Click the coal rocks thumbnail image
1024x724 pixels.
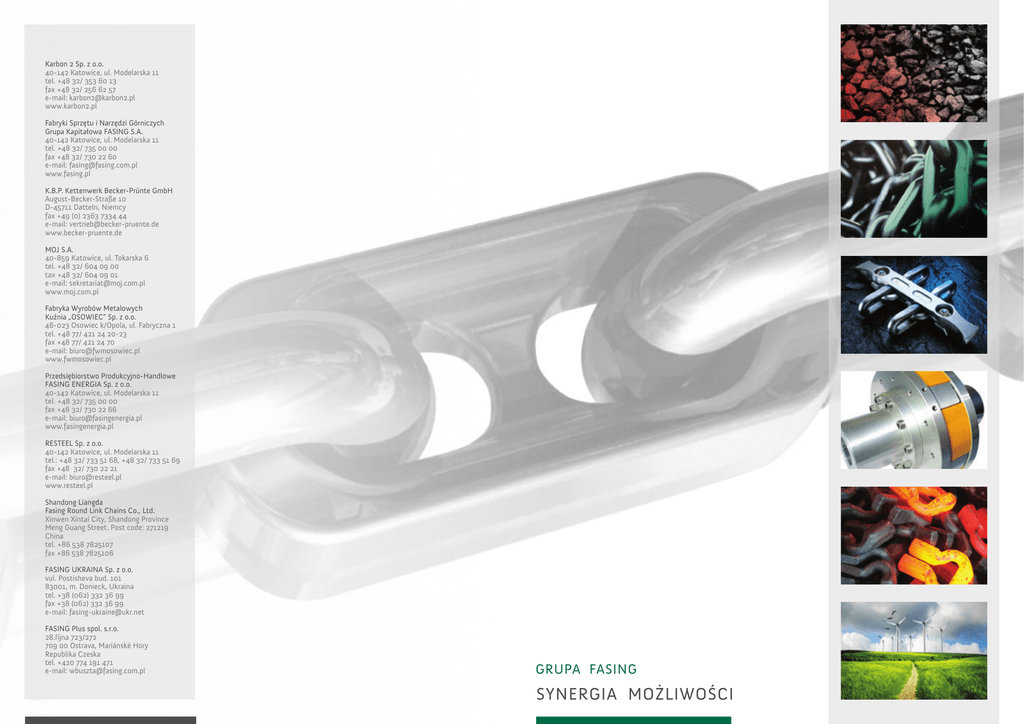pos(914,73)
